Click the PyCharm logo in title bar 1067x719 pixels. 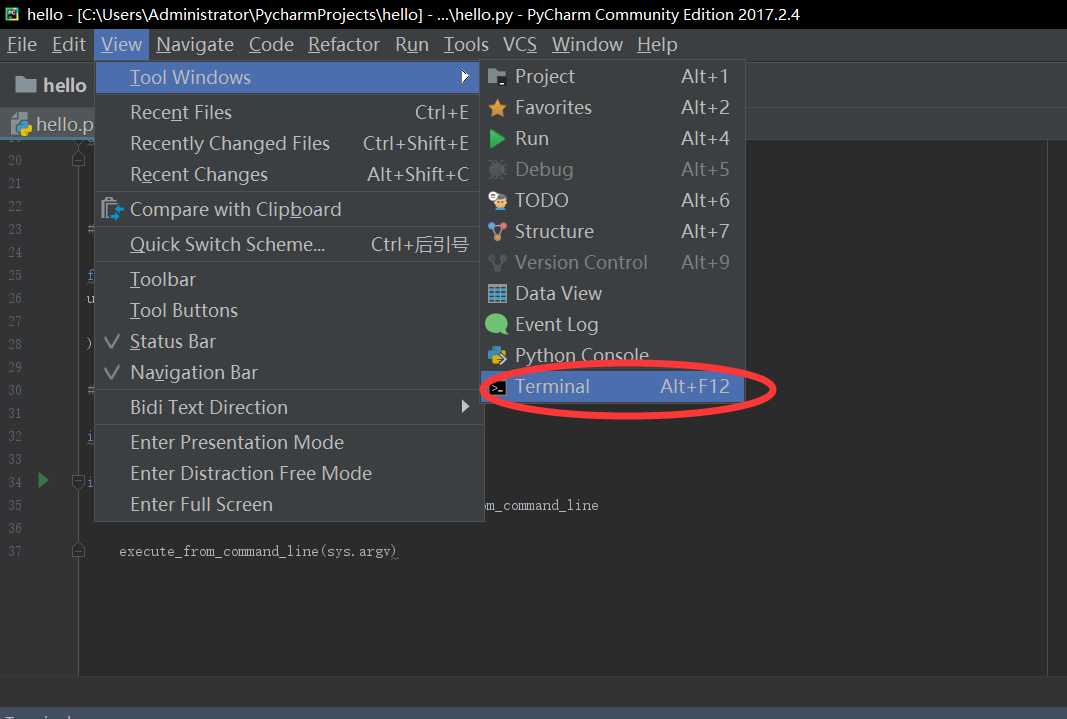pos(12,14)
